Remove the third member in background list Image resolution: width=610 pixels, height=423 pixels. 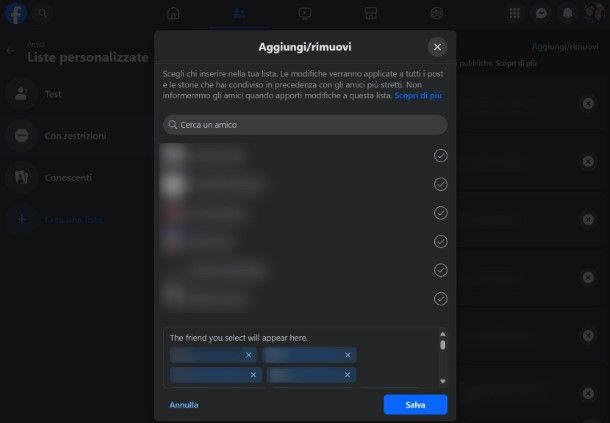click(x=588, y=219)
